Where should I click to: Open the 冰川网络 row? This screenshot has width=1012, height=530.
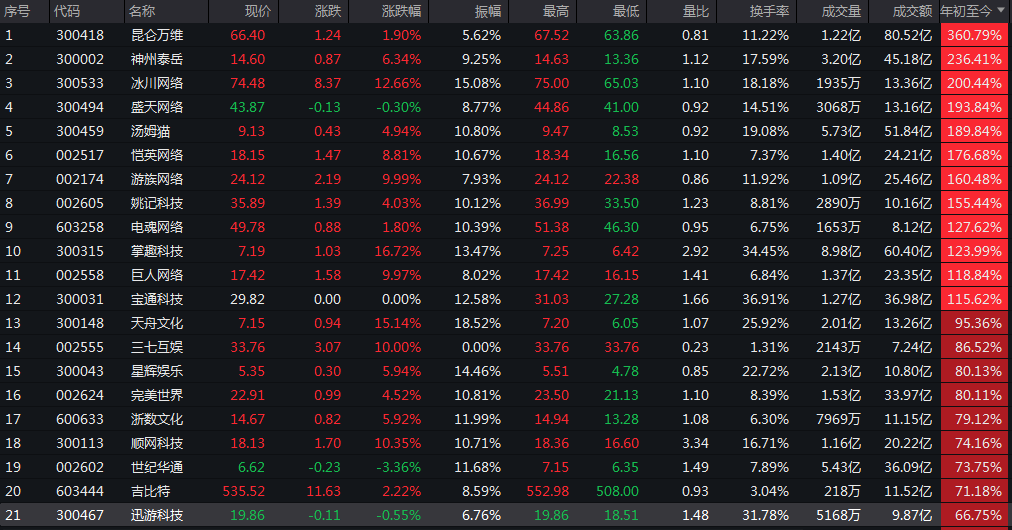(x=506, y=83)
